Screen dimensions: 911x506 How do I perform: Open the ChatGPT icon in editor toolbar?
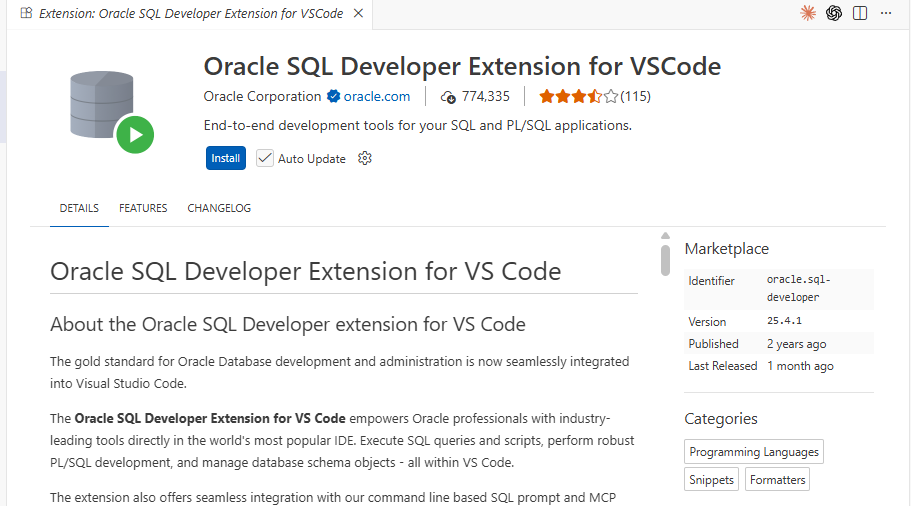point(834,13)
